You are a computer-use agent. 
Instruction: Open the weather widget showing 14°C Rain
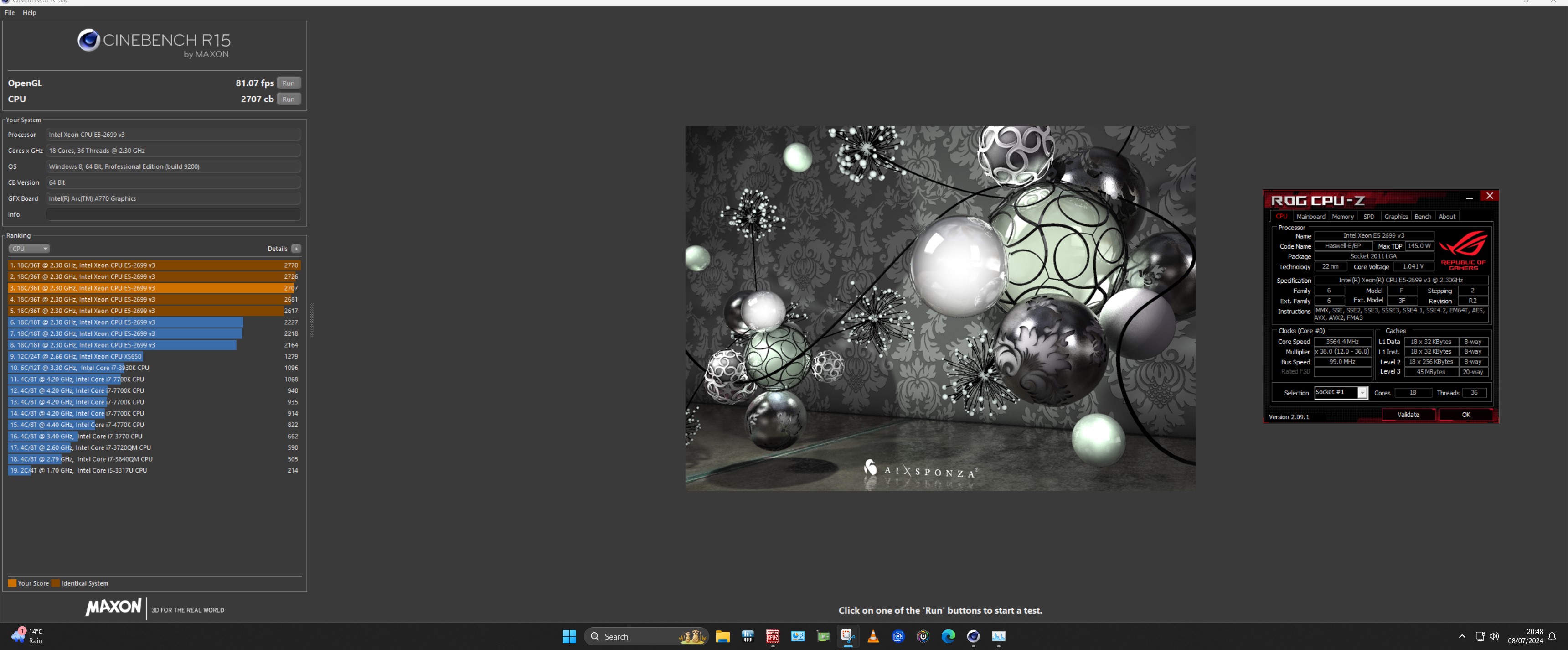27,636
